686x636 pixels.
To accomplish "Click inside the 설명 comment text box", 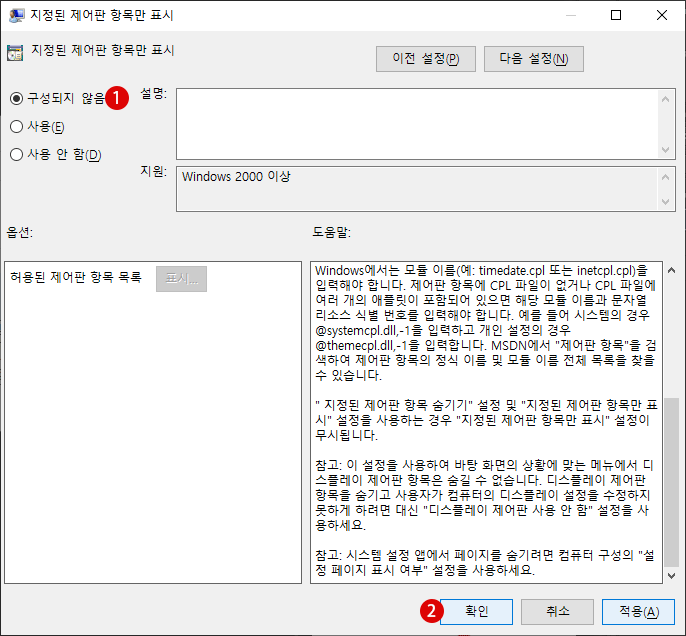I will 418,124.
